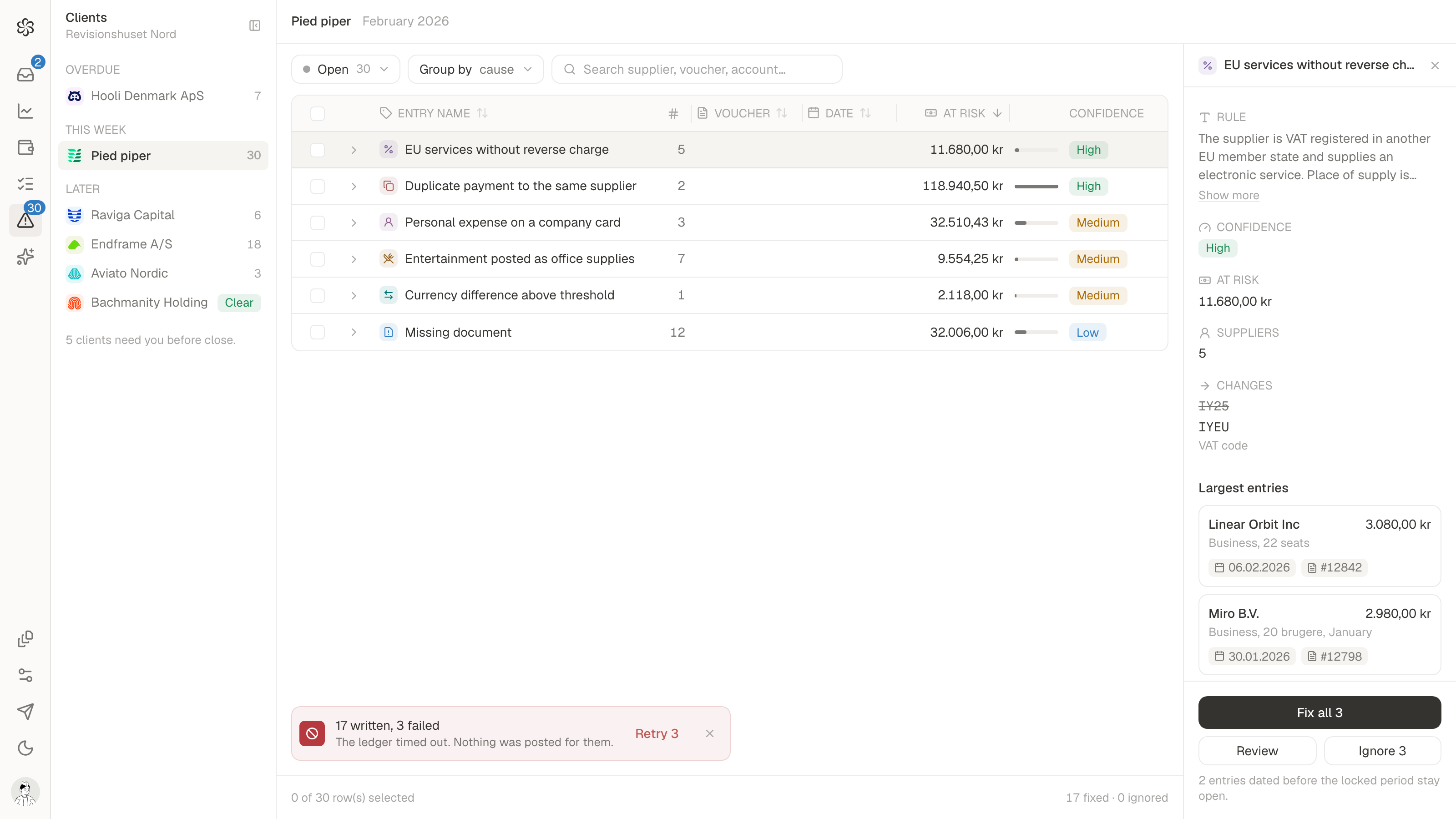The width and height of the screenshot is (1456, 819).
Task: Click the copy documents icon in left rail
Action: (x=25, y=639)
